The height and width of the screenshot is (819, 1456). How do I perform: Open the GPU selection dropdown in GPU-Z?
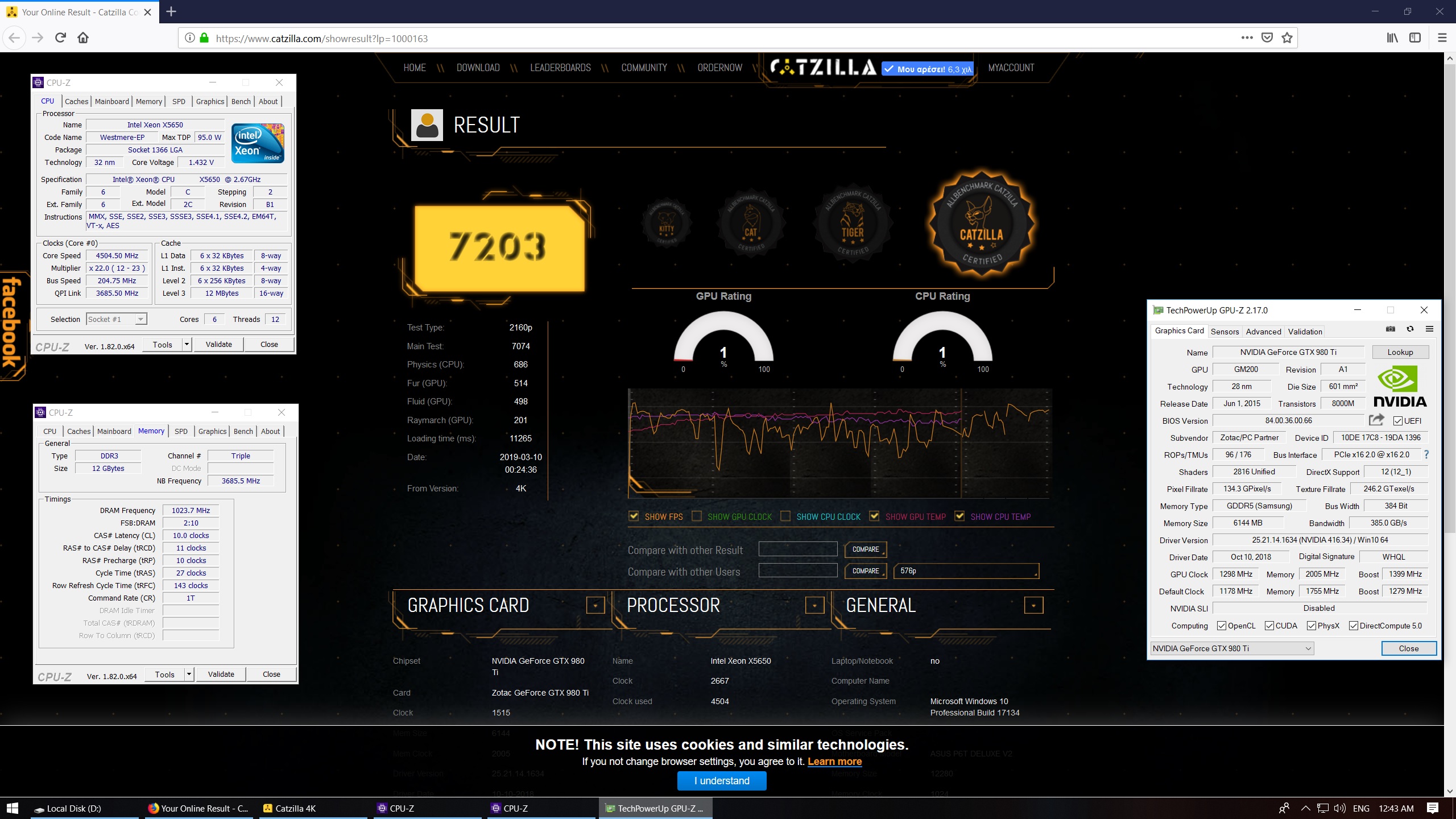point(1232,648)
